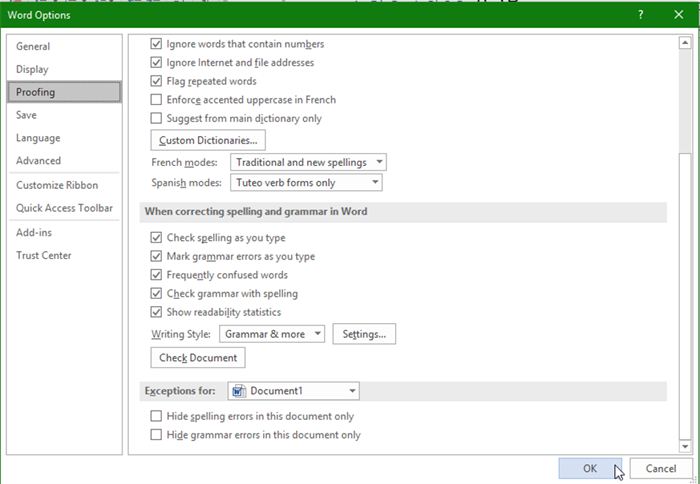Image resolution: width=700 pixels, height=484 pixels.
Task: Toggle Show readability statistics checkbox
Action: (156, 312)
